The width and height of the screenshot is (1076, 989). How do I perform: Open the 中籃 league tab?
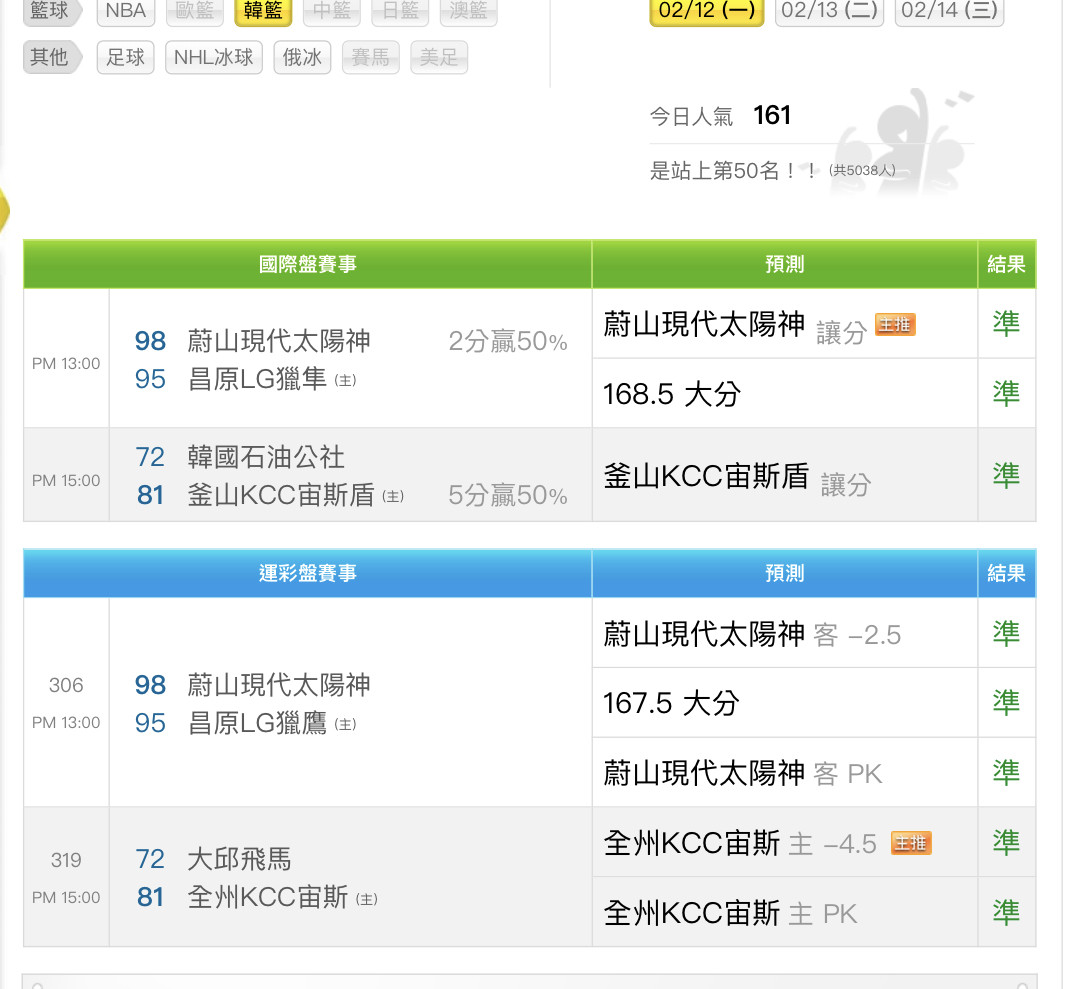(x=332, y=12)
